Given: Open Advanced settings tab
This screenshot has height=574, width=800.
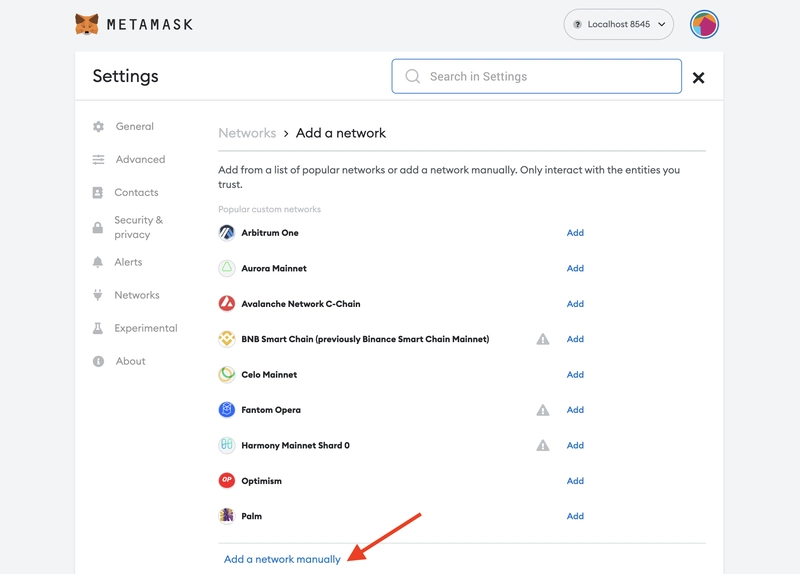Looking at the screenshot, I should [x=140, y=159].
